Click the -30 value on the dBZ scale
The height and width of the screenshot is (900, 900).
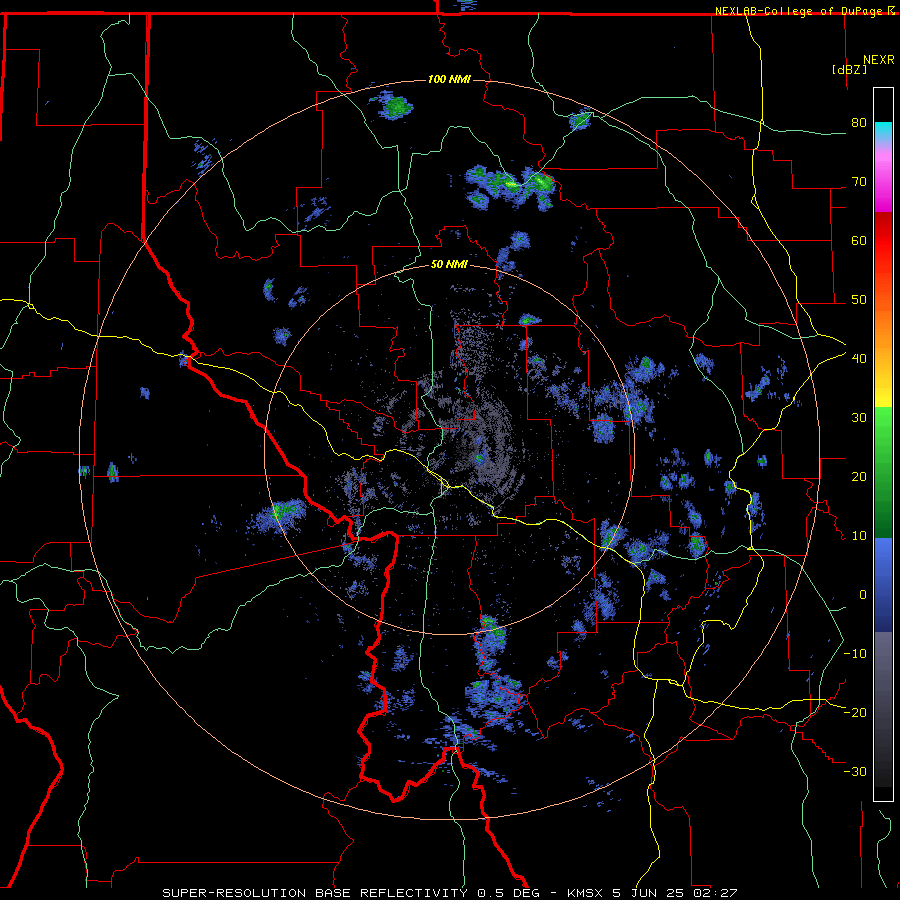(x=855, y=771)
